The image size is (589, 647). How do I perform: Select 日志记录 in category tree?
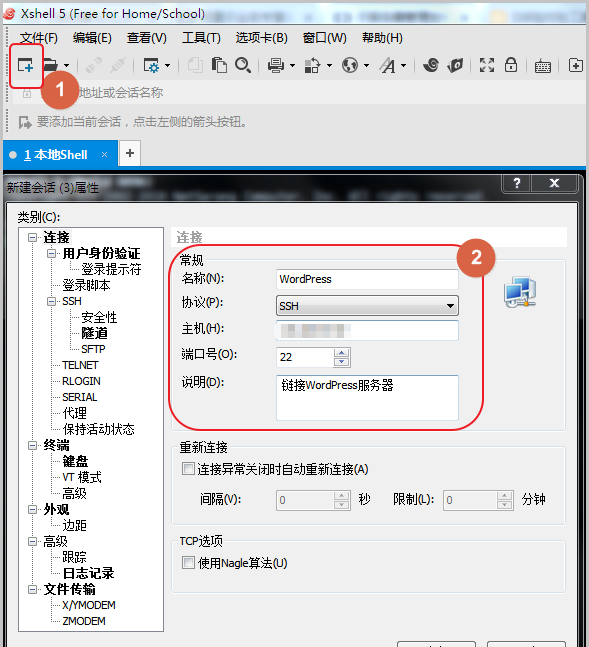pos(88,573)
